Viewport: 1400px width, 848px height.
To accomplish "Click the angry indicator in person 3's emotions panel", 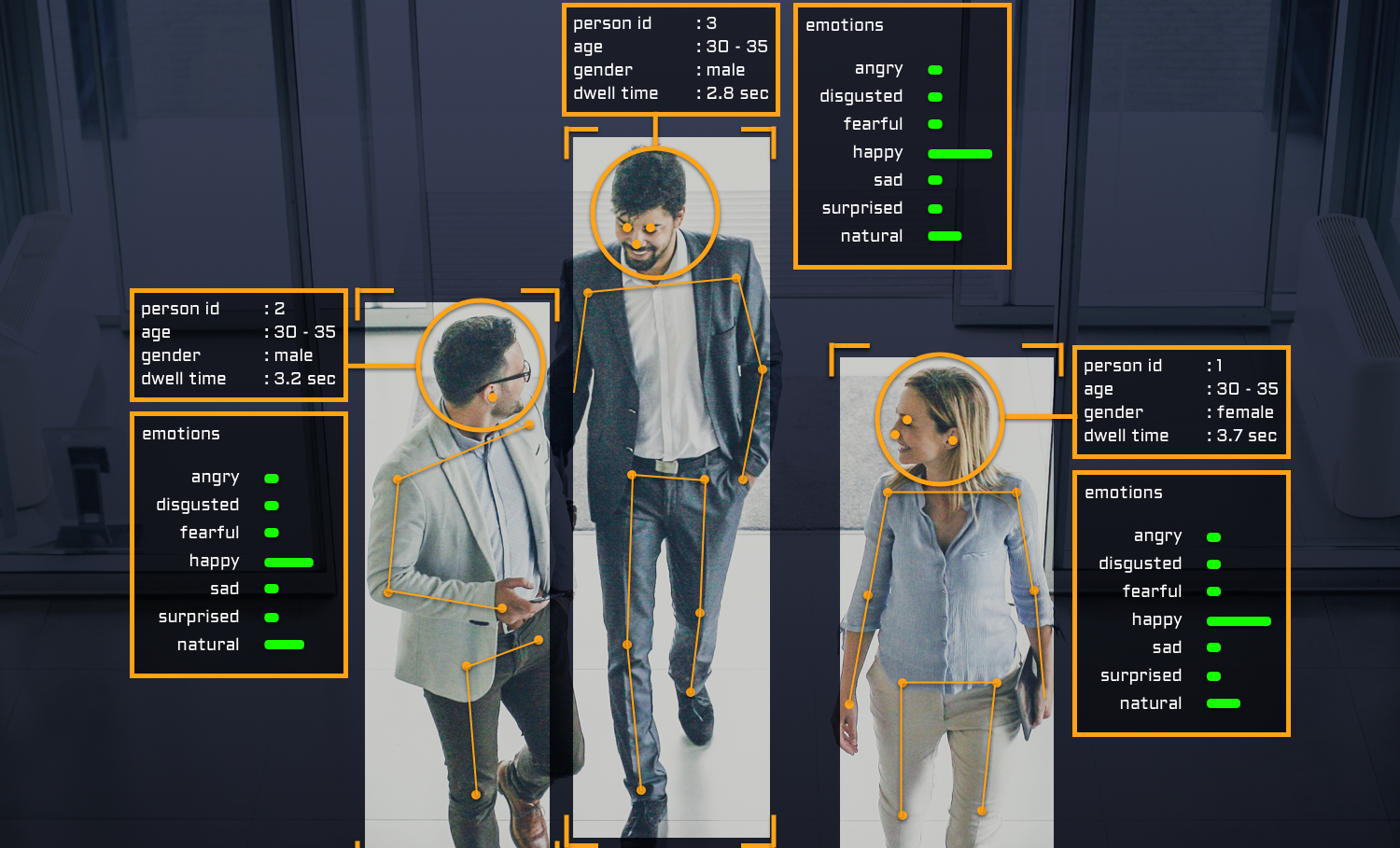I will tap(935, 70).
